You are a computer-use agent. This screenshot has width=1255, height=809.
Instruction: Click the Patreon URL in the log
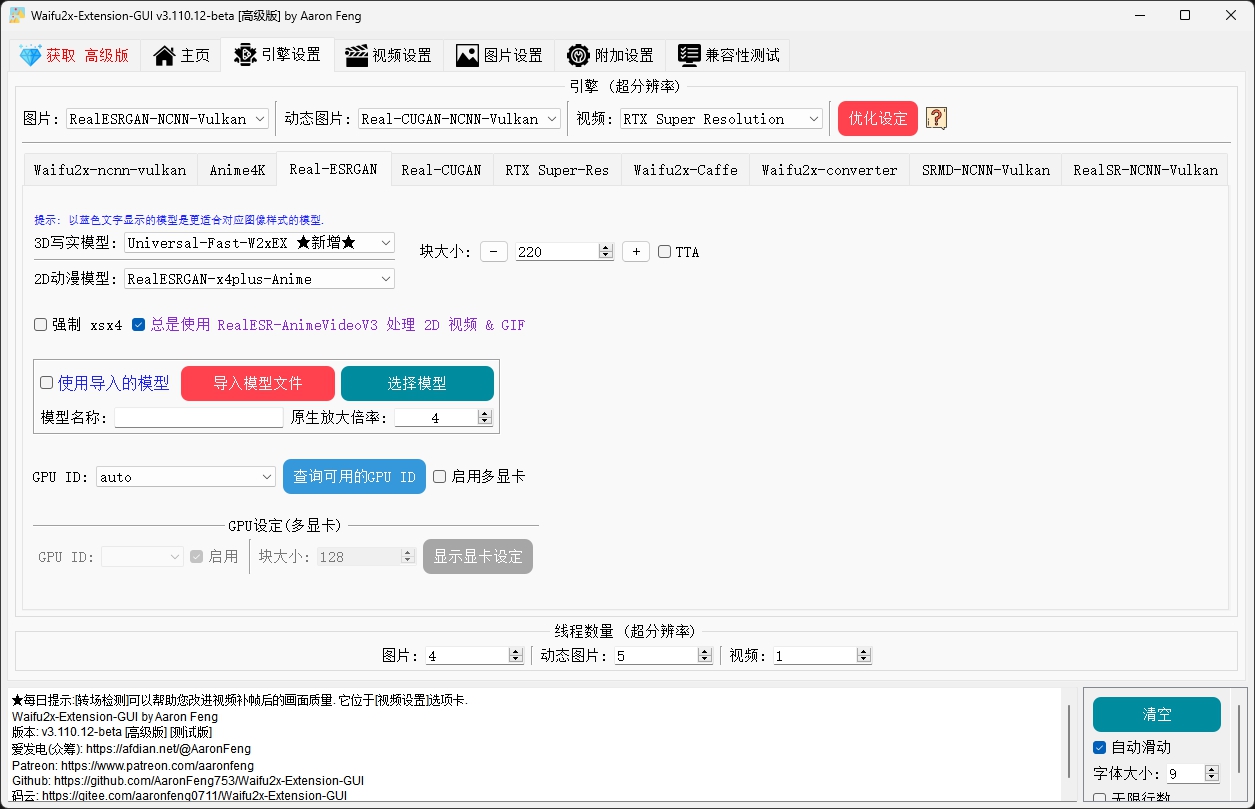pos(157,765)
